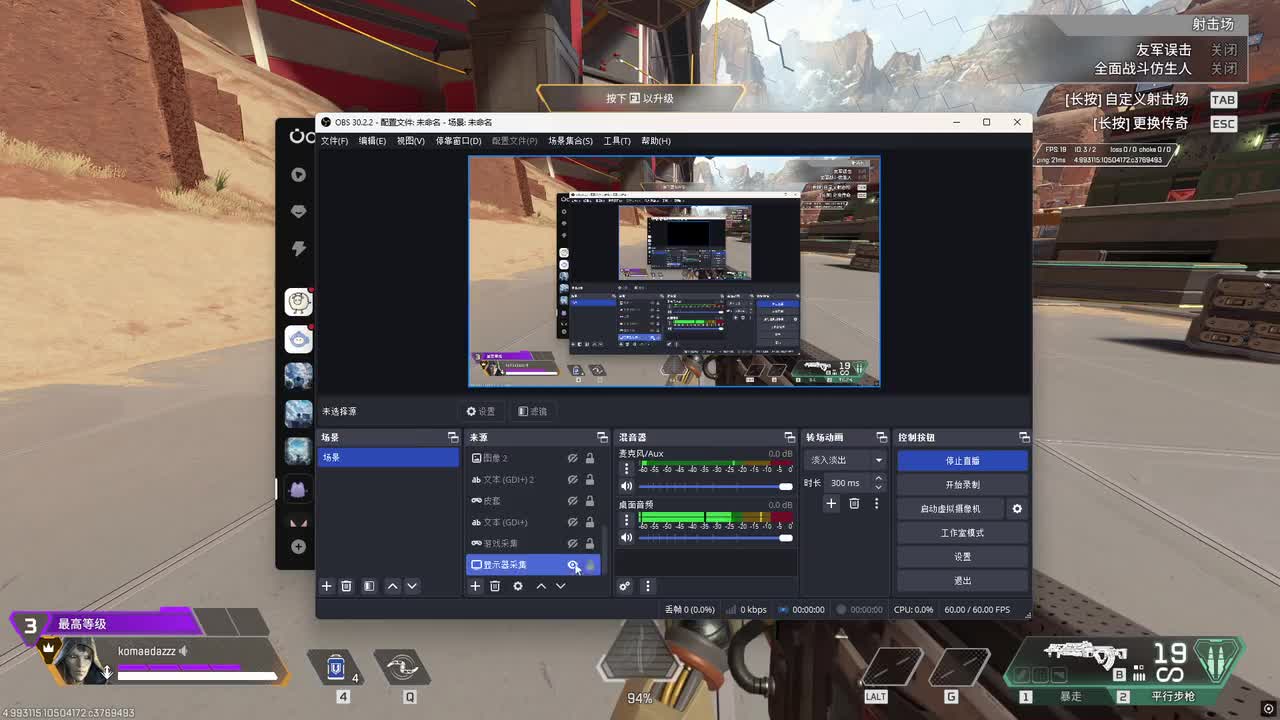Open advanced audio properties gears icon
Viewport: 1280px width, 720px height.
[625, 586]
